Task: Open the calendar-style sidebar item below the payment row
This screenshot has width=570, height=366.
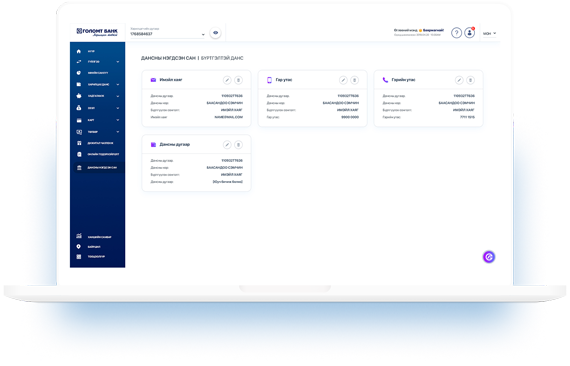Action: pyautogui.click(x=79, y=143)
